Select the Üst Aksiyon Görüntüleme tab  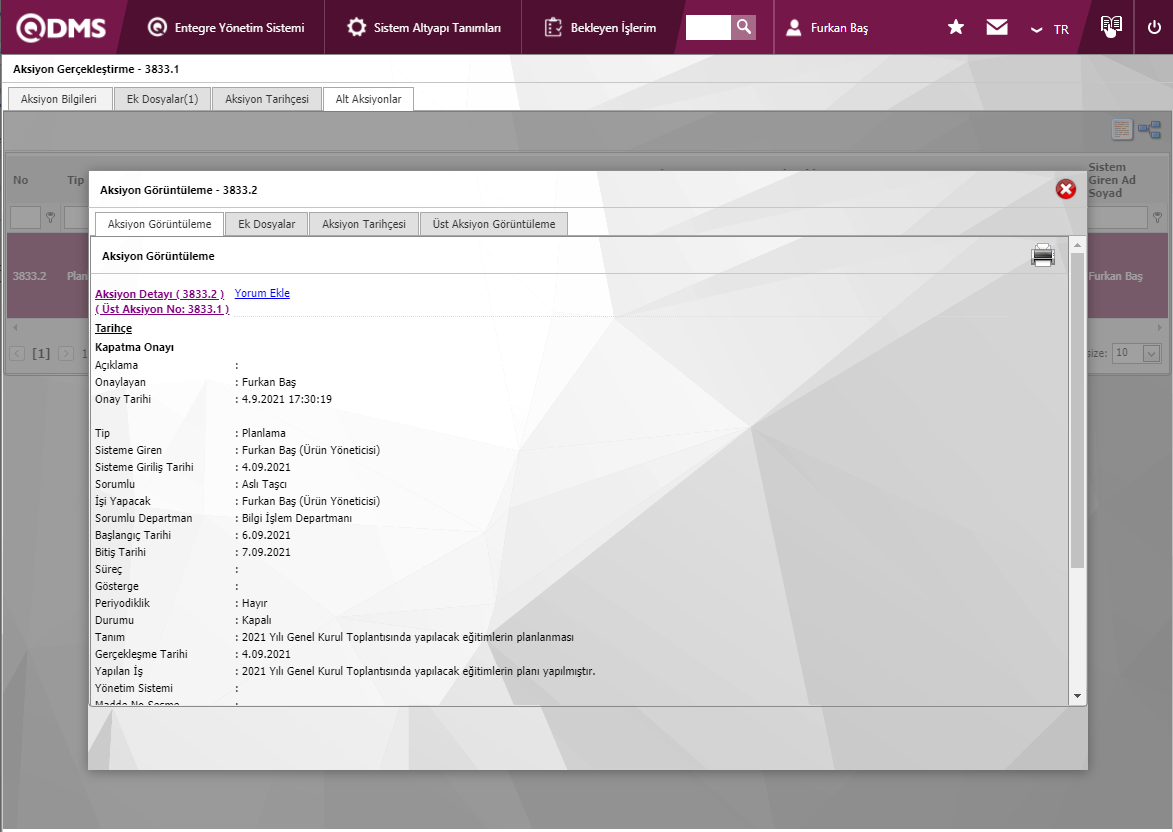click(x=493, y=224)
